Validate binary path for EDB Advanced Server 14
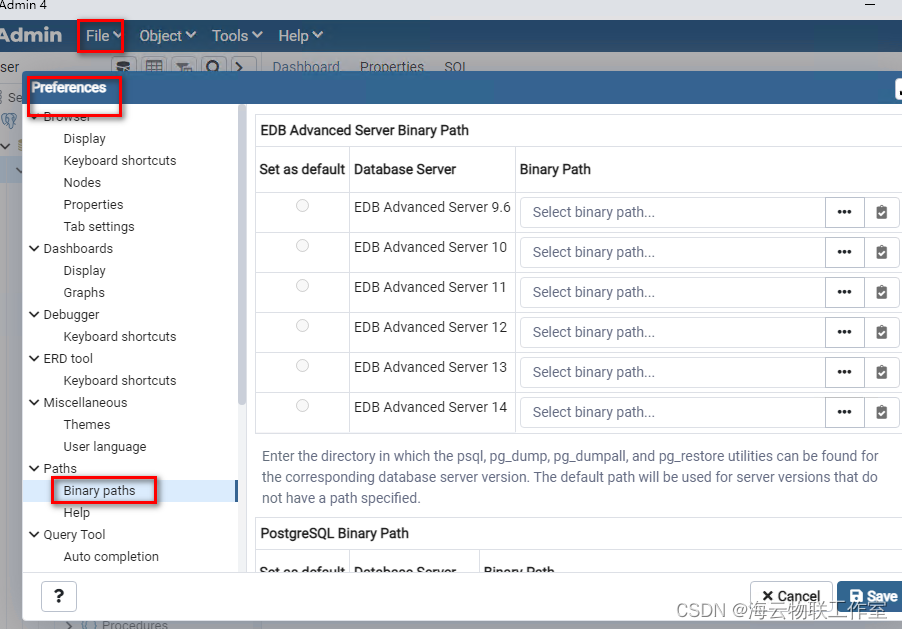The width and height of the screenshot is (902, 629). (881, 412)
